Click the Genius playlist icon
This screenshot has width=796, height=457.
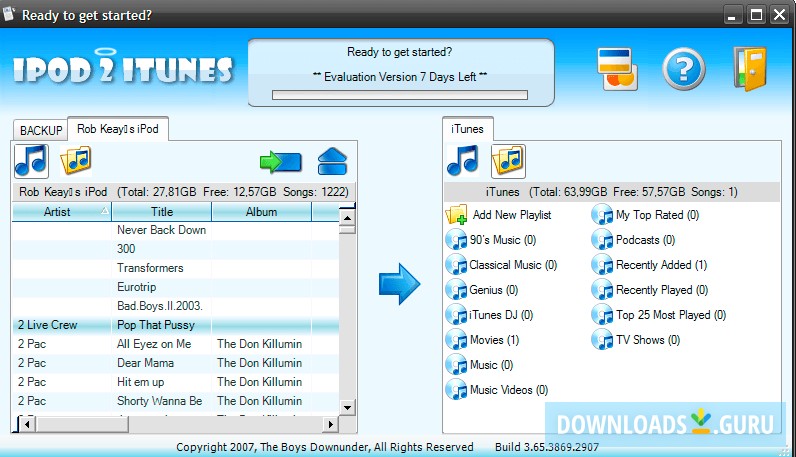coord(456,290)
